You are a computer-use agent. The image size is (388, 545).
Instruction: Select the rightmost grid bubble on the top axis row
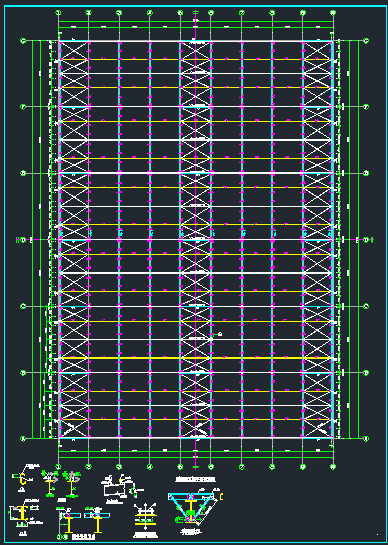click(333, 13)
